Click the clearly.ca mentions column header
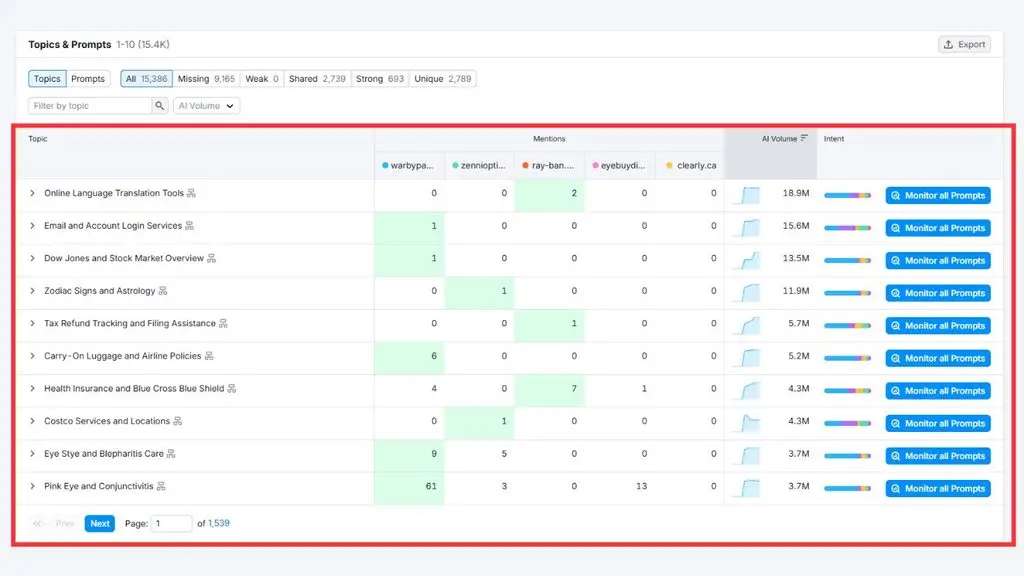The image size is (1024, 576). click(690, 166)
